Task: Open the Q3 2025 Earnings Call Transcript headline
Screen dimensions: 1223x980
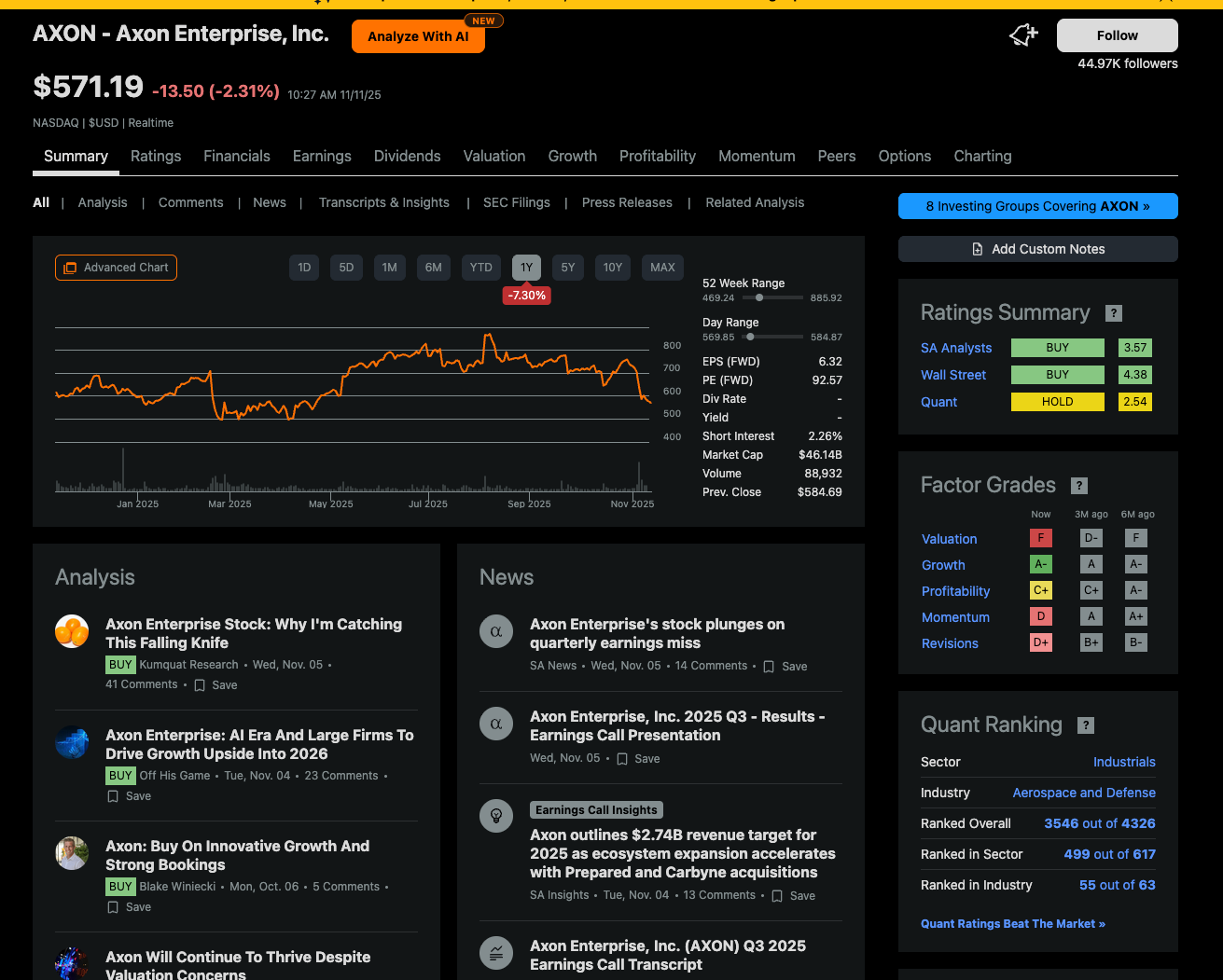Action: point(668,955)
